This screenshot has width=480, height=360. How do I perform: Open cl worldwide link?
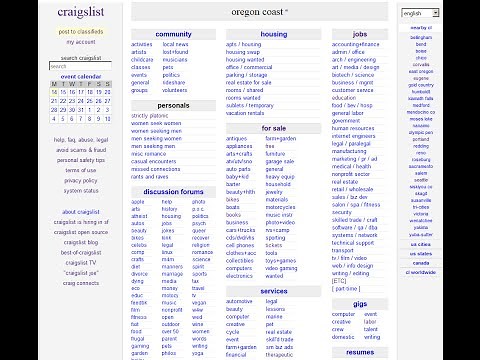coord(421,272)
